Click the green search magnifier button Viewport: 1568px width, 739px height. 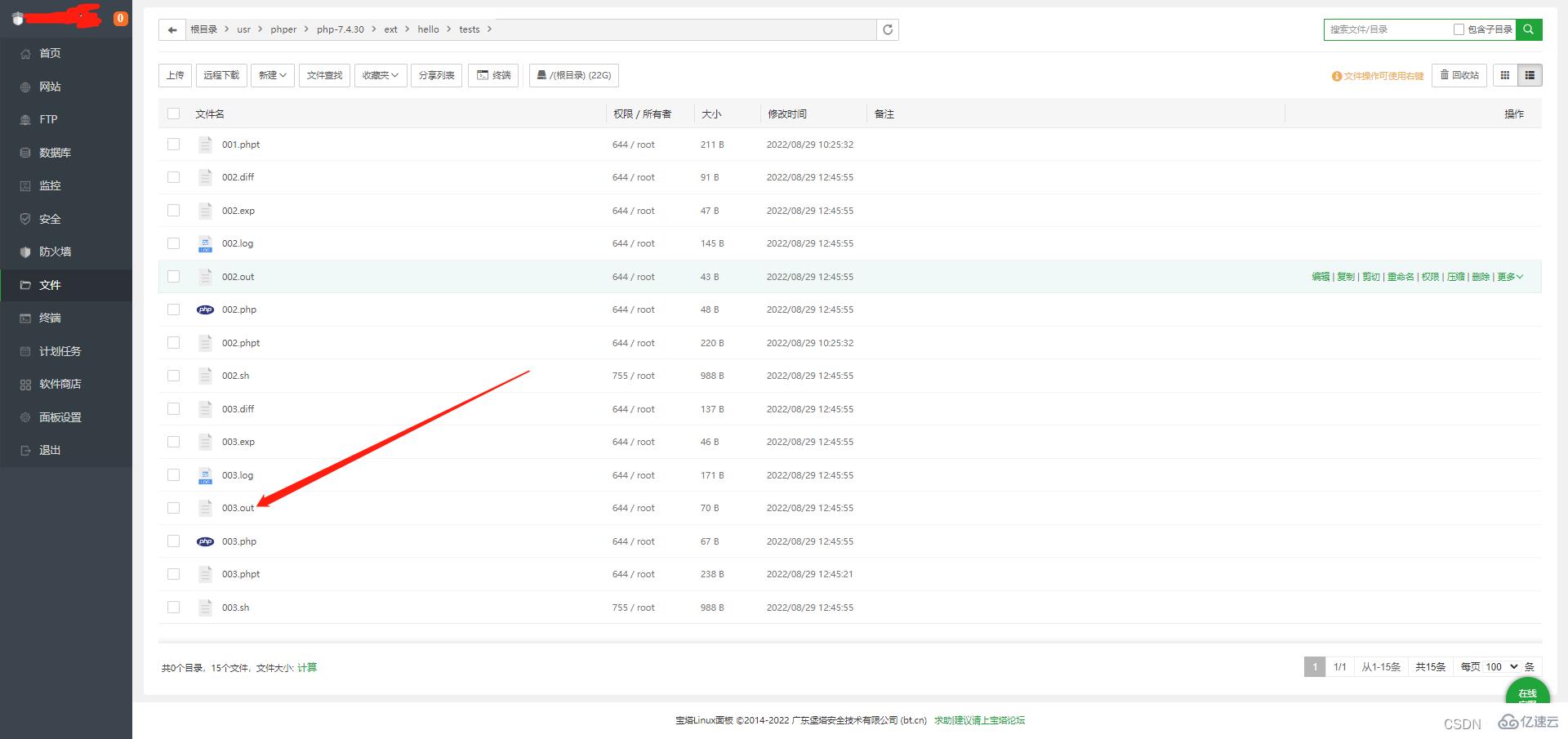coord(1528,29)
